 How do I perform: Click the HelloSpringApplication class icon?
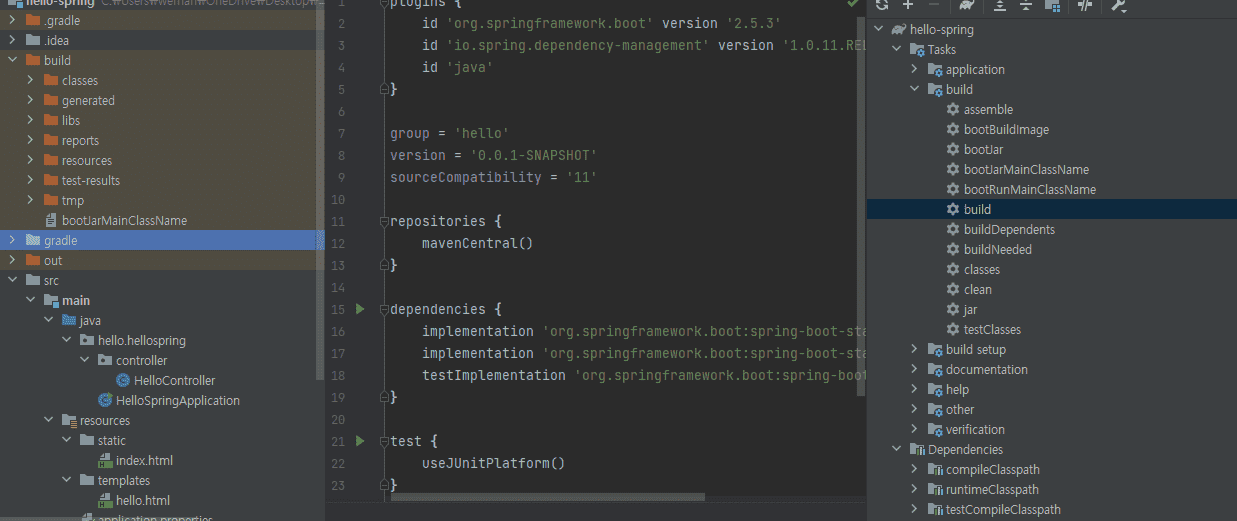(x=105, y=400)
